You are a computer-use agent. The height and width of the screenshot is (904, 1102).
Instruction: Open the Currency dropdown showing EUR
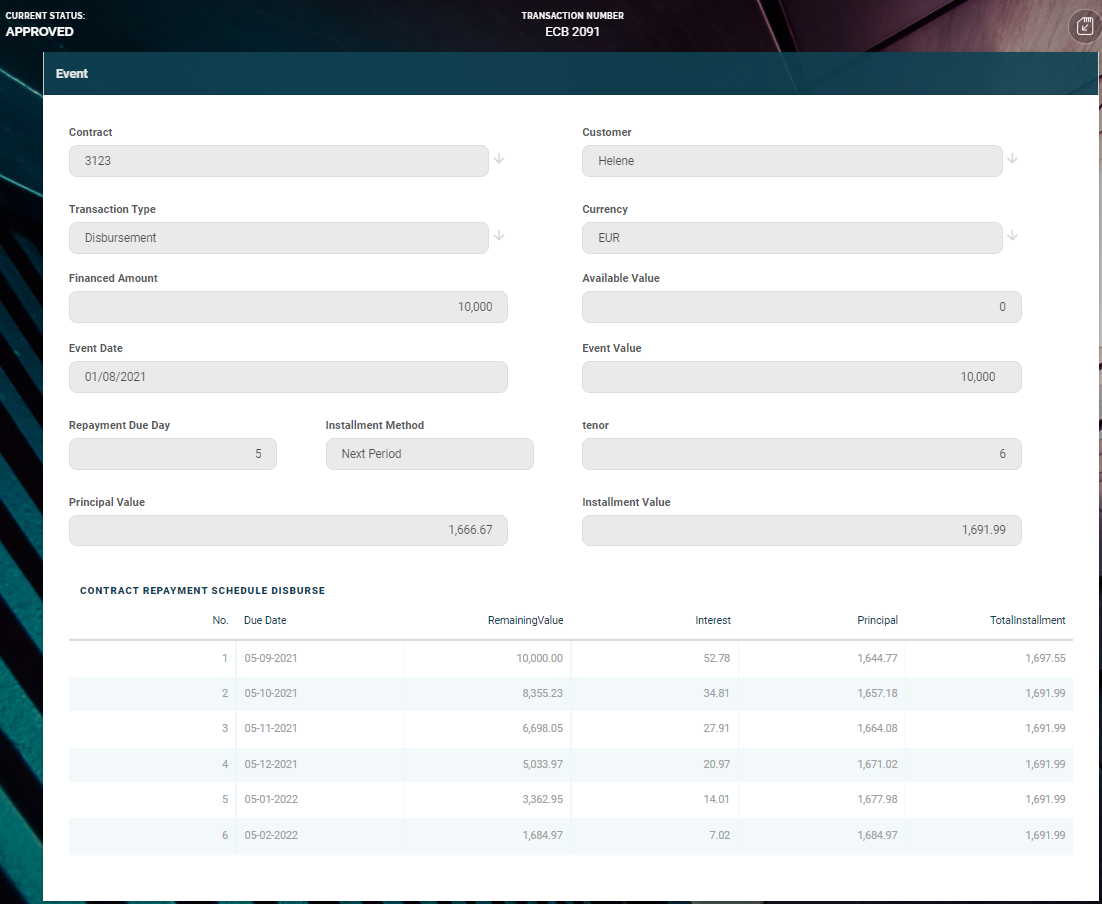pyautogui.click(x=791, y=238)
